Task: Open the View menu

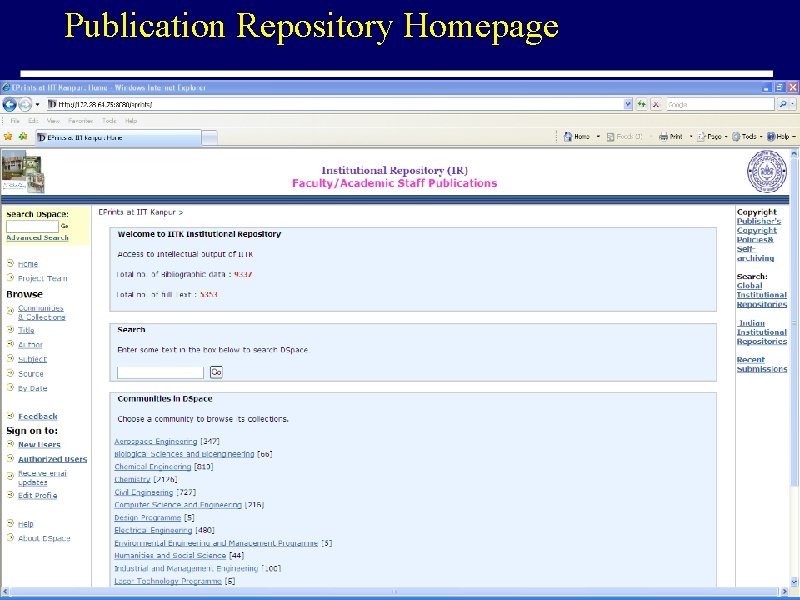Action: click(53, 121)
